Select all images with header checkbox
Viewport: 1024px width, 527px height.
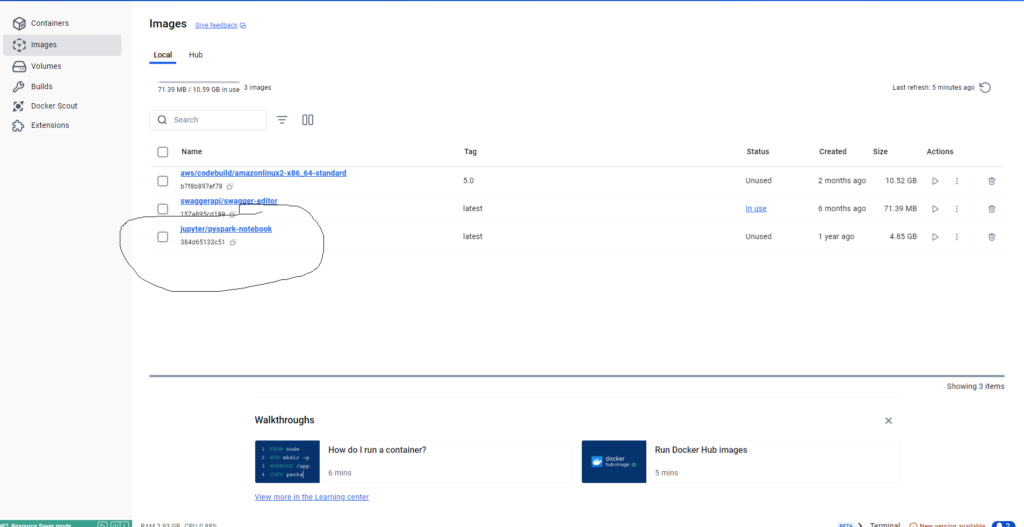(x=163, y=152)
